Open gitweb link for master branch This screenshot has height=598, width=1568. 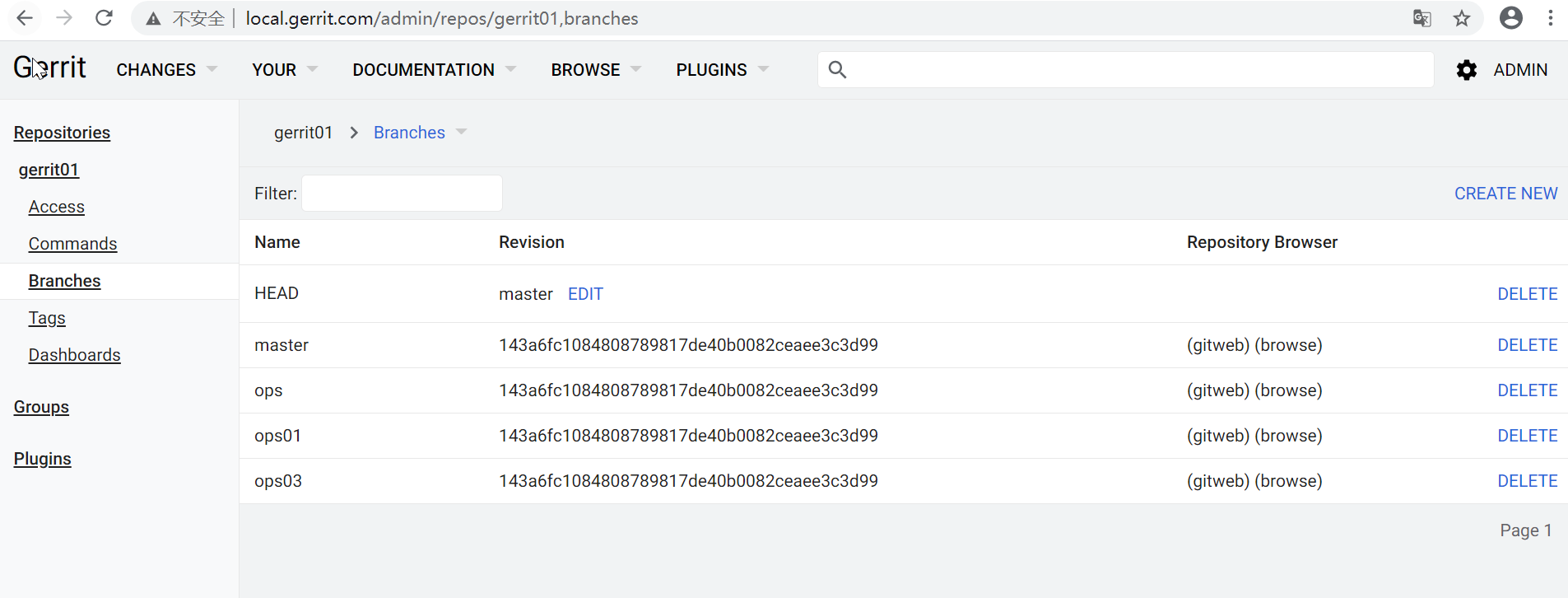(1218, 345)
